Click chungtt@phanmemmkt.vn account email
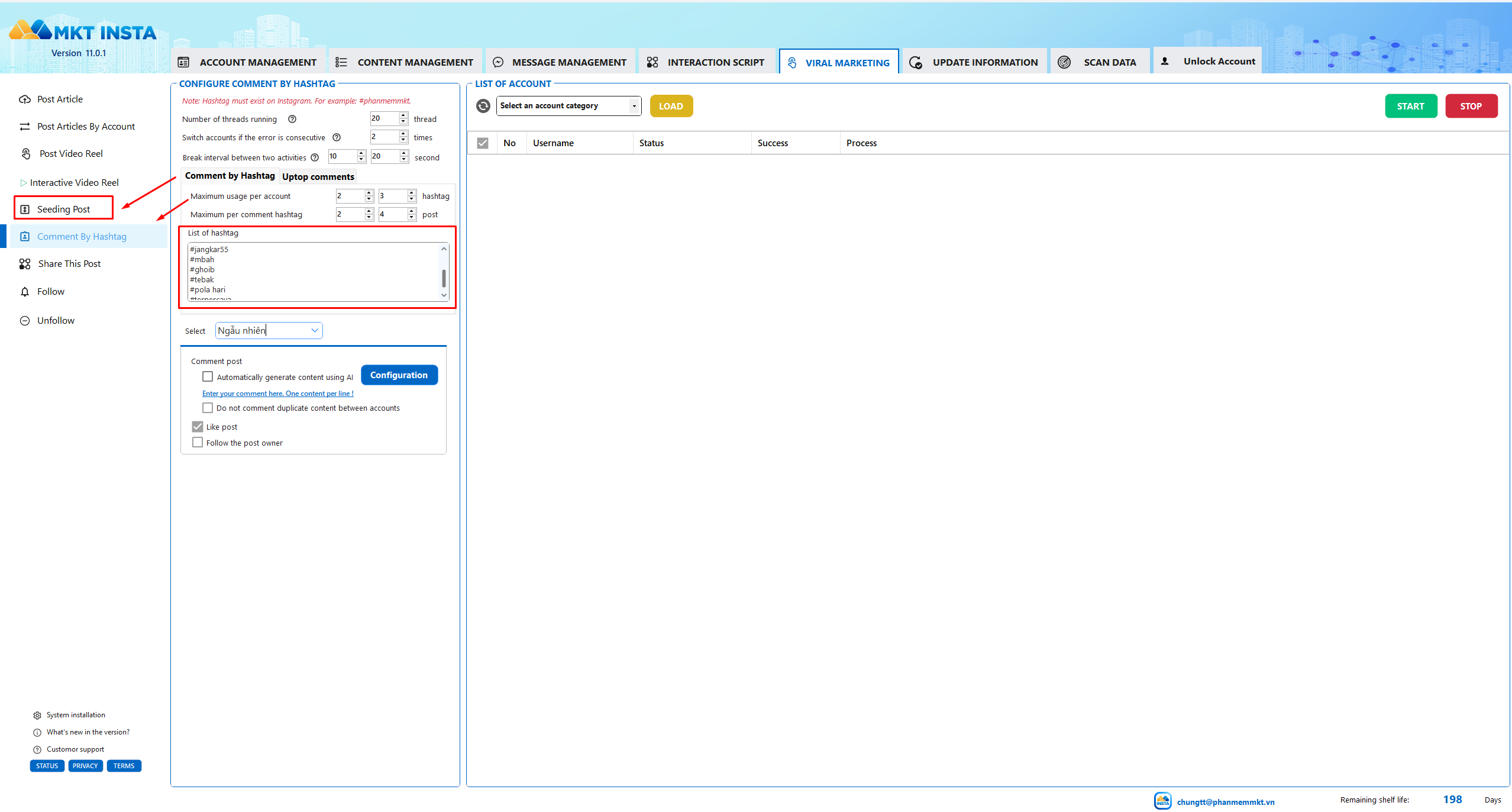 coord(1225,802)
